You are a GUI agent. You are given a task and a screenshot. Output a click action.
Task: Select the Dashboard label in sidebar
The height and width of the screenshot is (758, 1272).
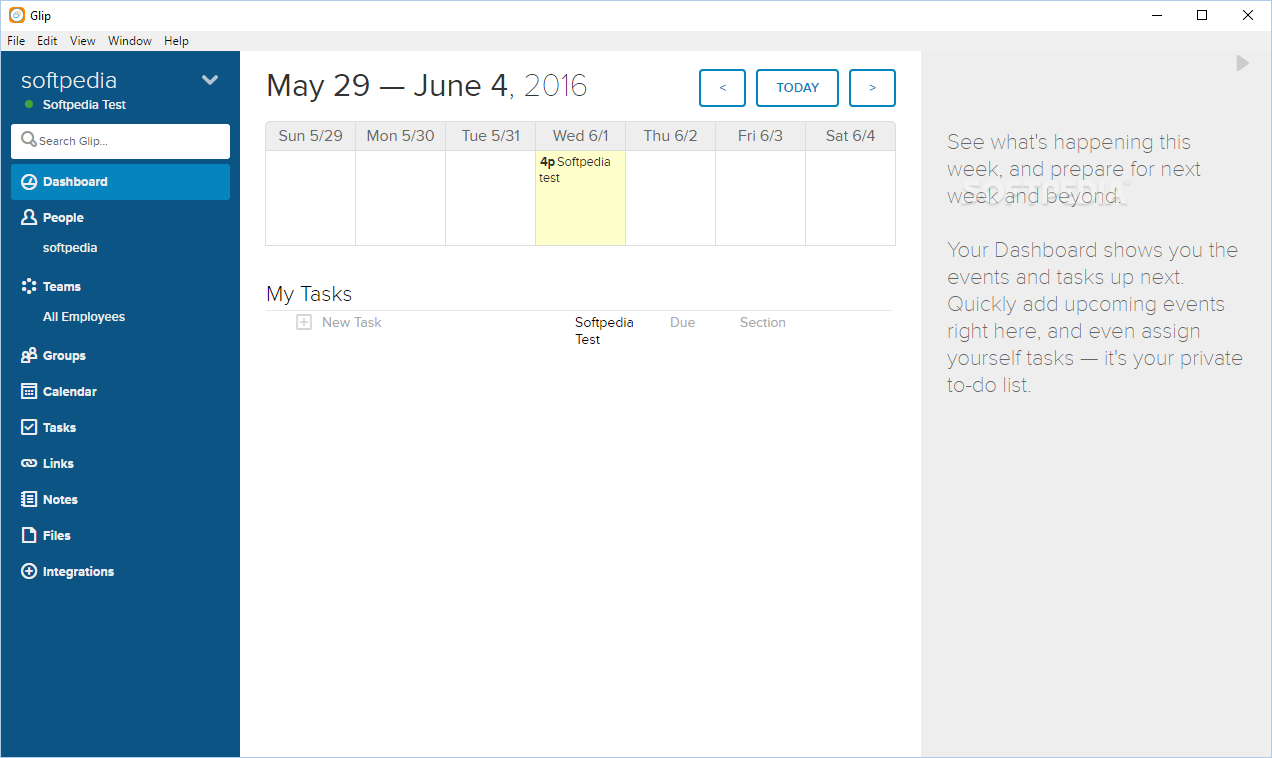75,182
